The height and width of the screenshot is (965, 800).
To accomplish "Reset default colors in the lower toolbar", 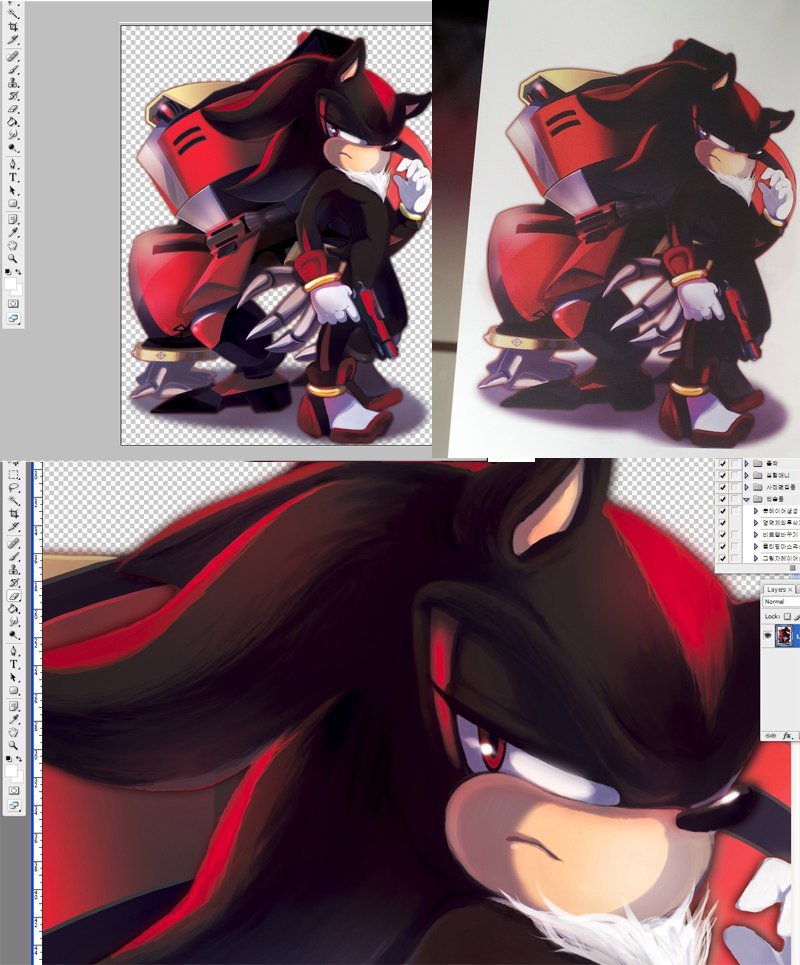I will click(x=8, y=759).
